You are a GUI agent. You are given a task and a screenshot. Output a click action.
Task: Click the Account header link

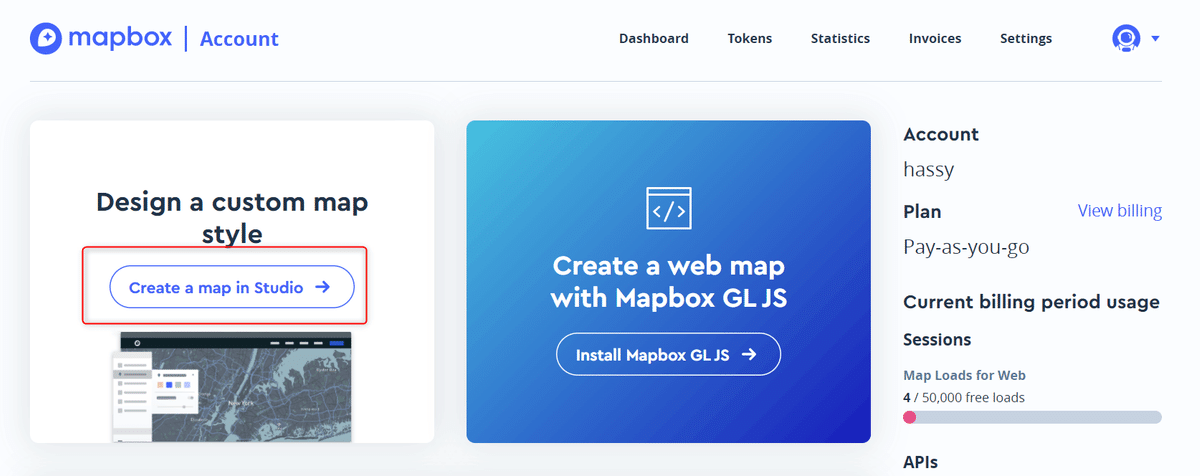click(239, 39)
